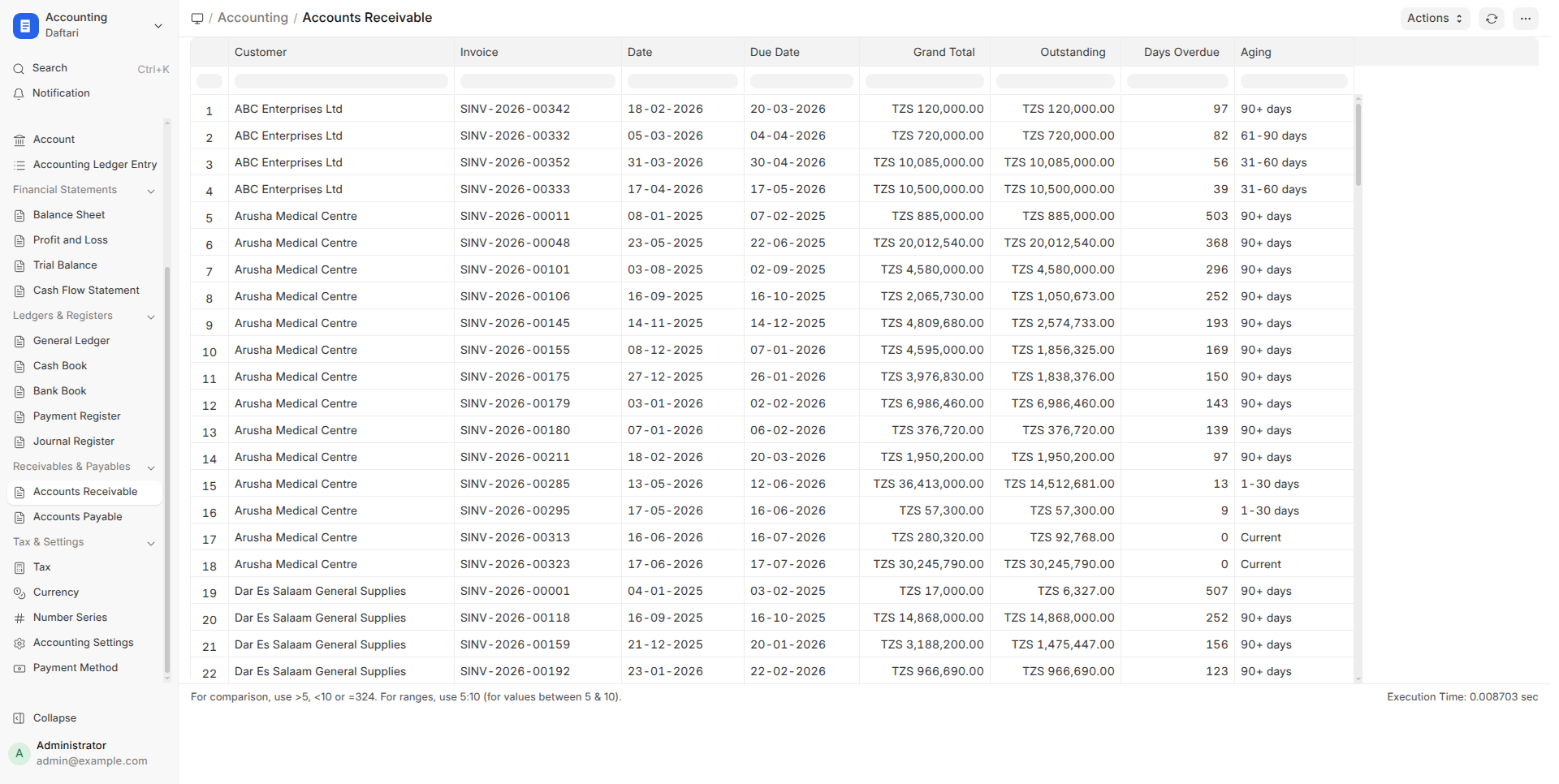Click grand total TZS 20,012,540.00

tap(925, 243)
